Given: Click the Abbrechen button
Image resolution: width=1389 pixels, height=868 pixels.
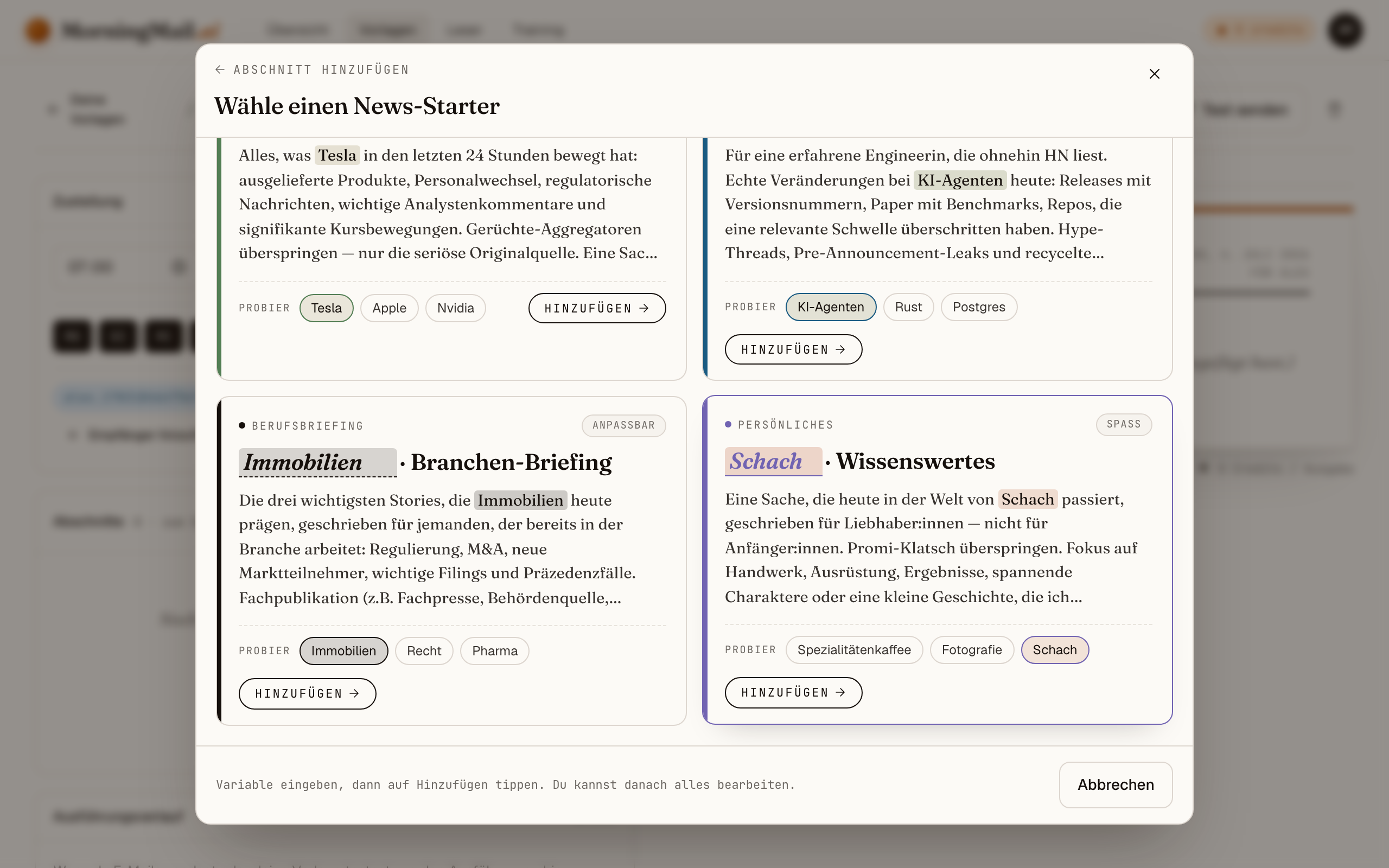Looking at the screenshot, I should pos(1115,785).
